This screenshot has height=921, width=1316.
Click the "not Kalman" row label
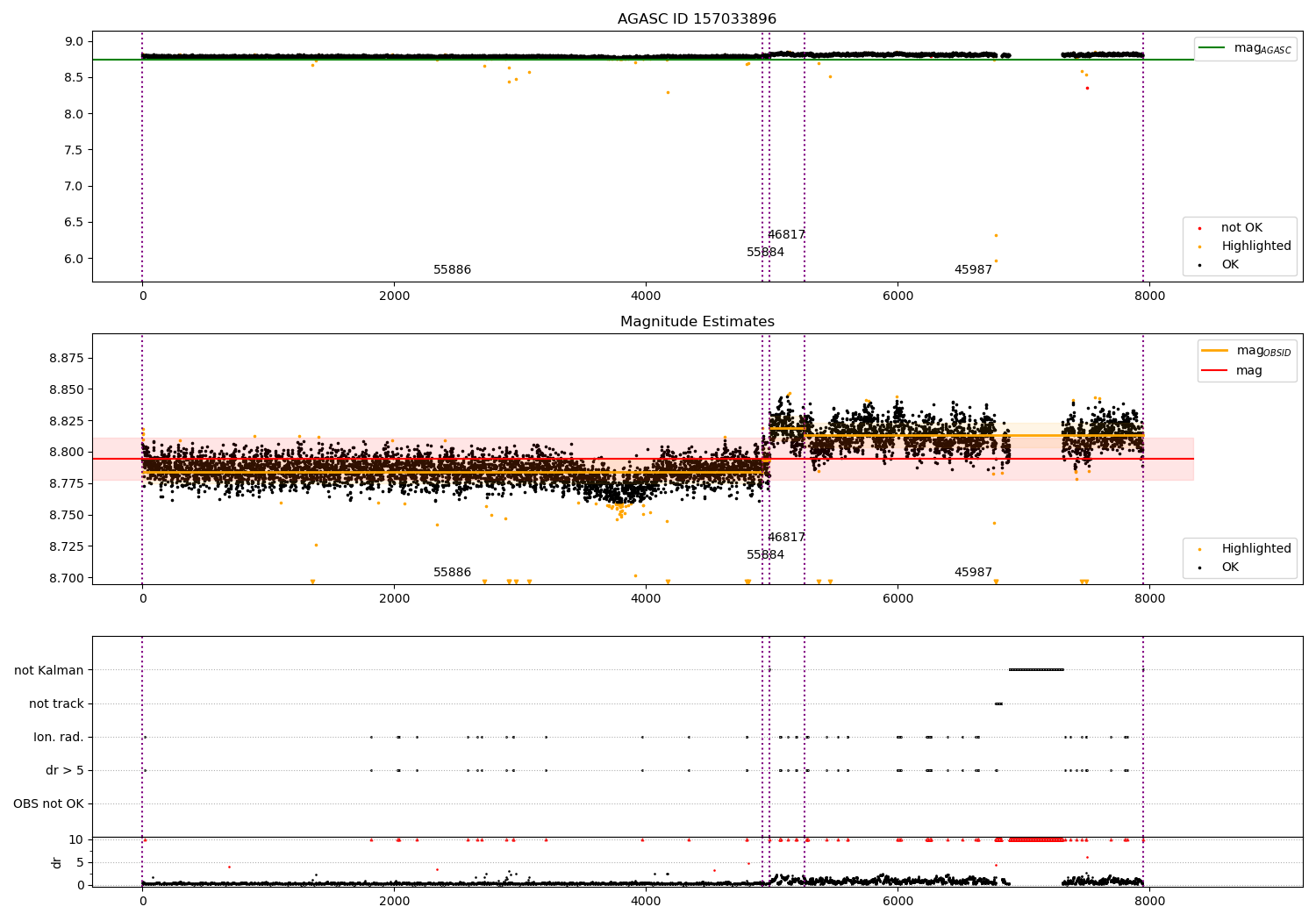click(49, 671)
